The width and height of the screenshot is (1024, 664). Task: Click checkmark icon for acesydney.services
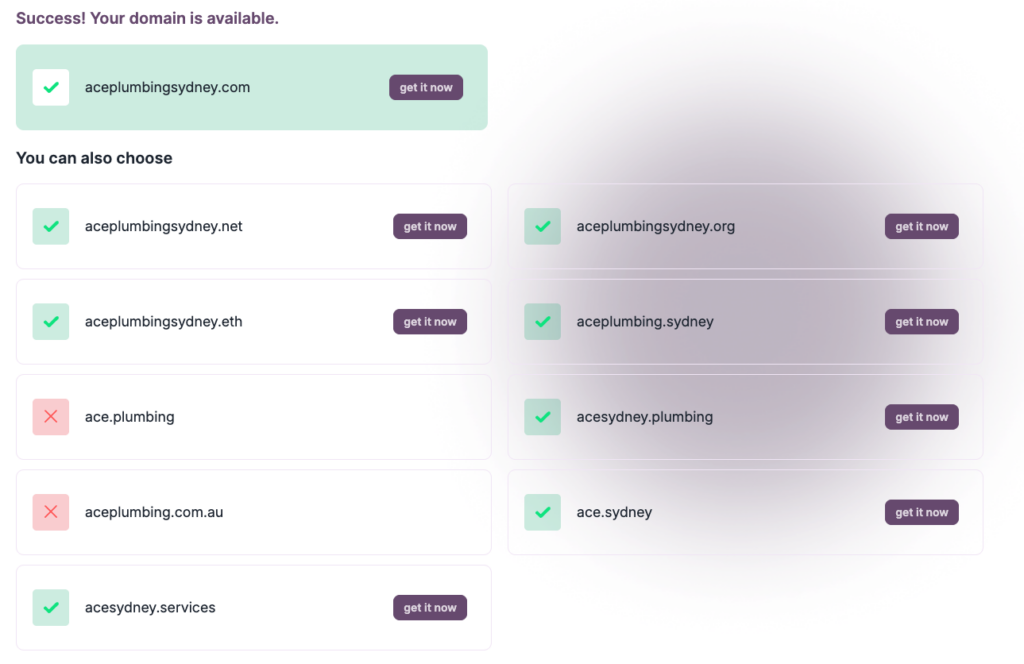pyautogui.click(x=51, y=608)
